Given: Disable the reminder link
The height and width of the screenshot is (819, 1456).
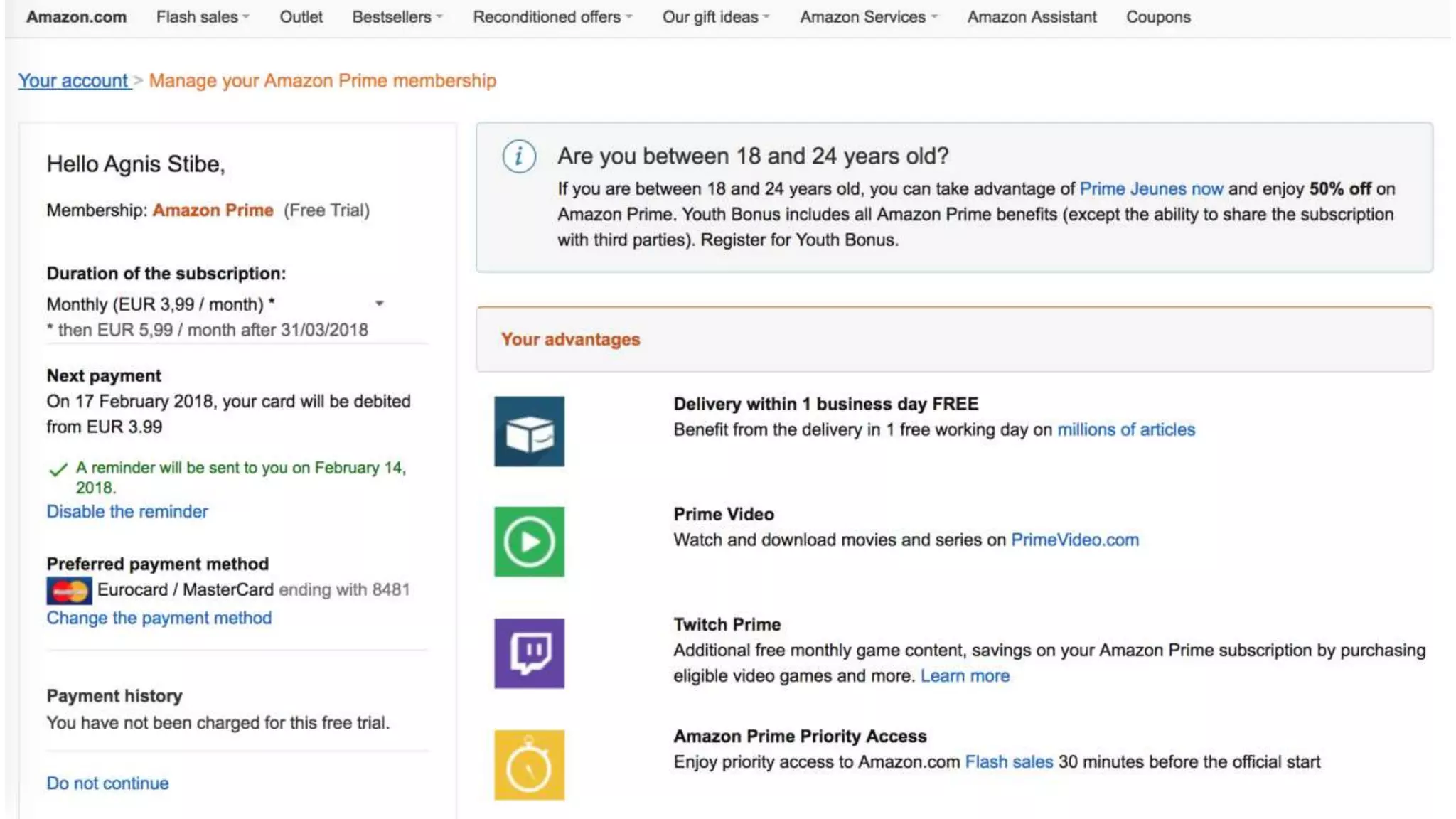Looking at the screenshot, I should pos(127,512).
